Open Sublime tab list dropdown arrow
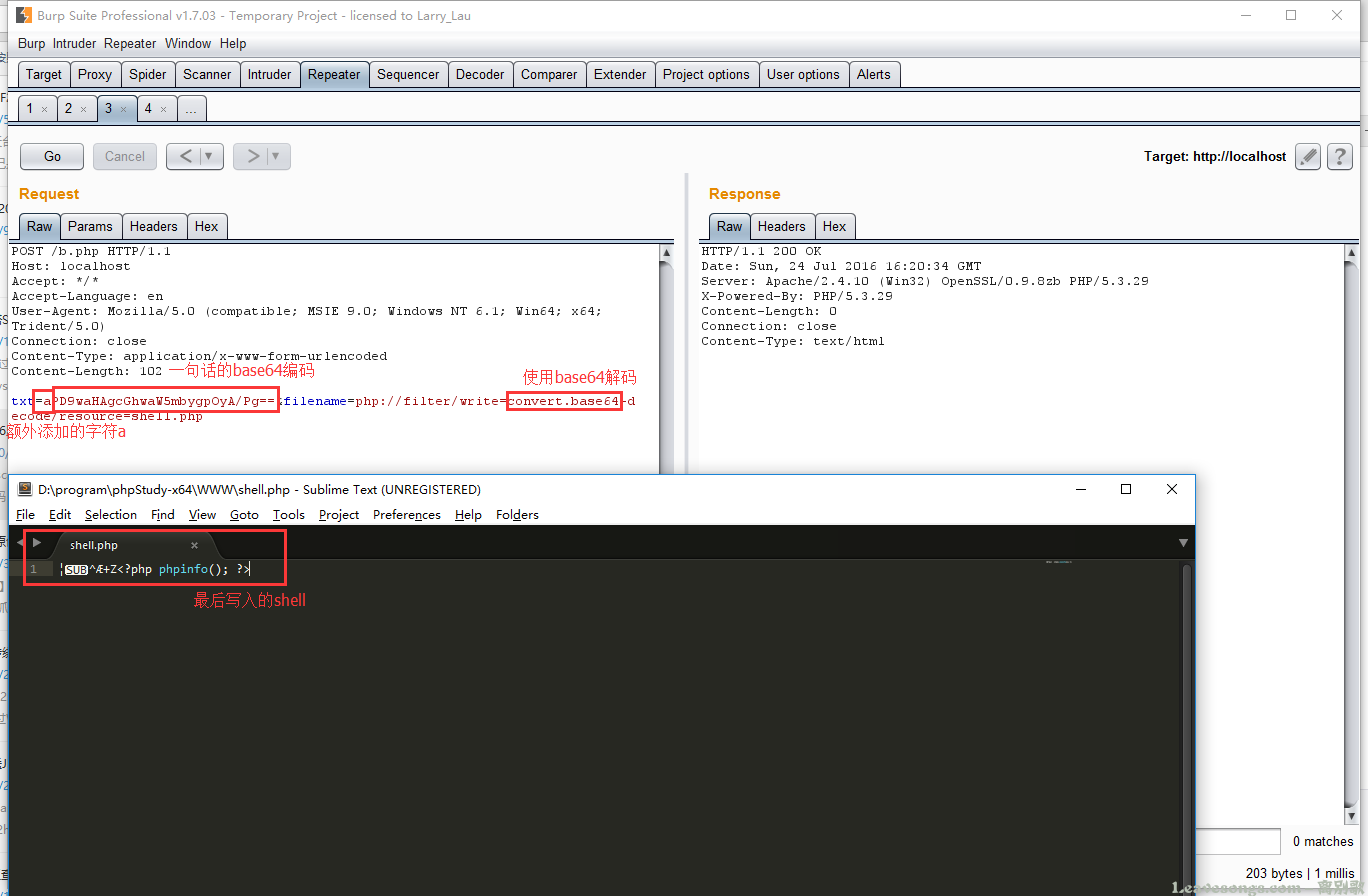Screen dimensions: 1368x896 pos(1183,543)
